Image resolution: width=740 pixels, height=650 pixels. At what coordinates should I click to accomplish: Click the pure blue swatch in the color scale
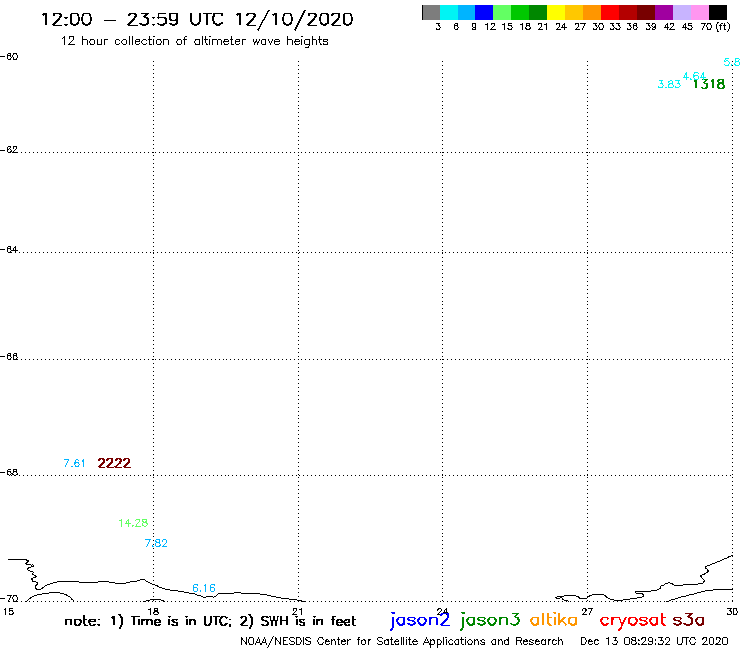484,12
